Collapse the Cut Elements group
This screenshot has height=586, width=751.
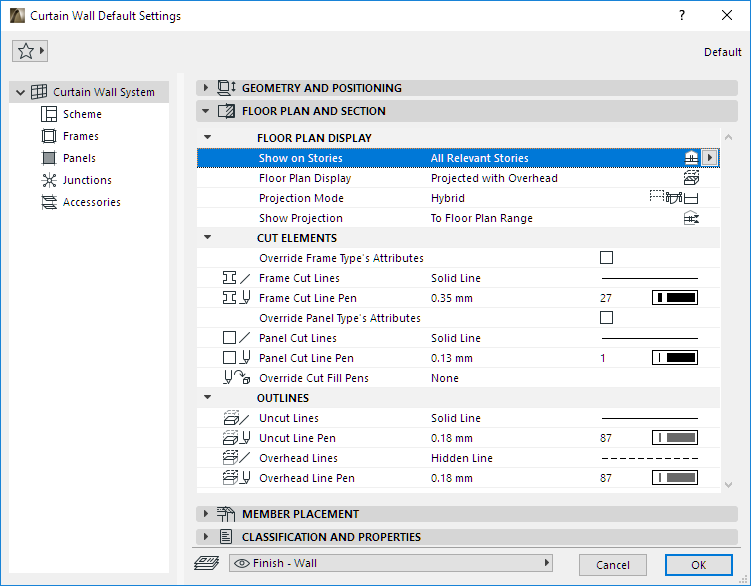pos(207,238)
